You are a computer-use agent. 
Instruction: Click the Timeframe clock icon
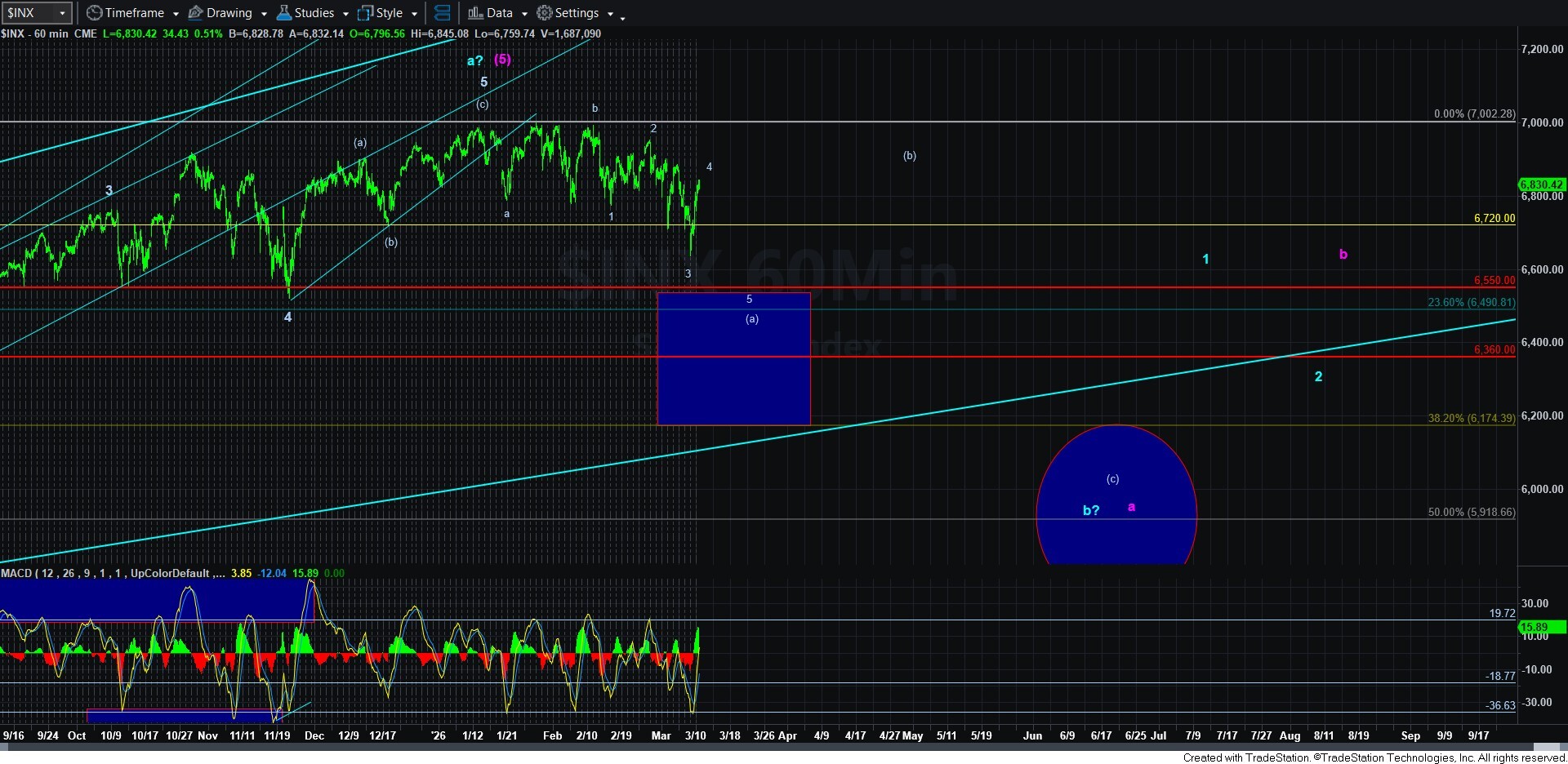[94, 13]
